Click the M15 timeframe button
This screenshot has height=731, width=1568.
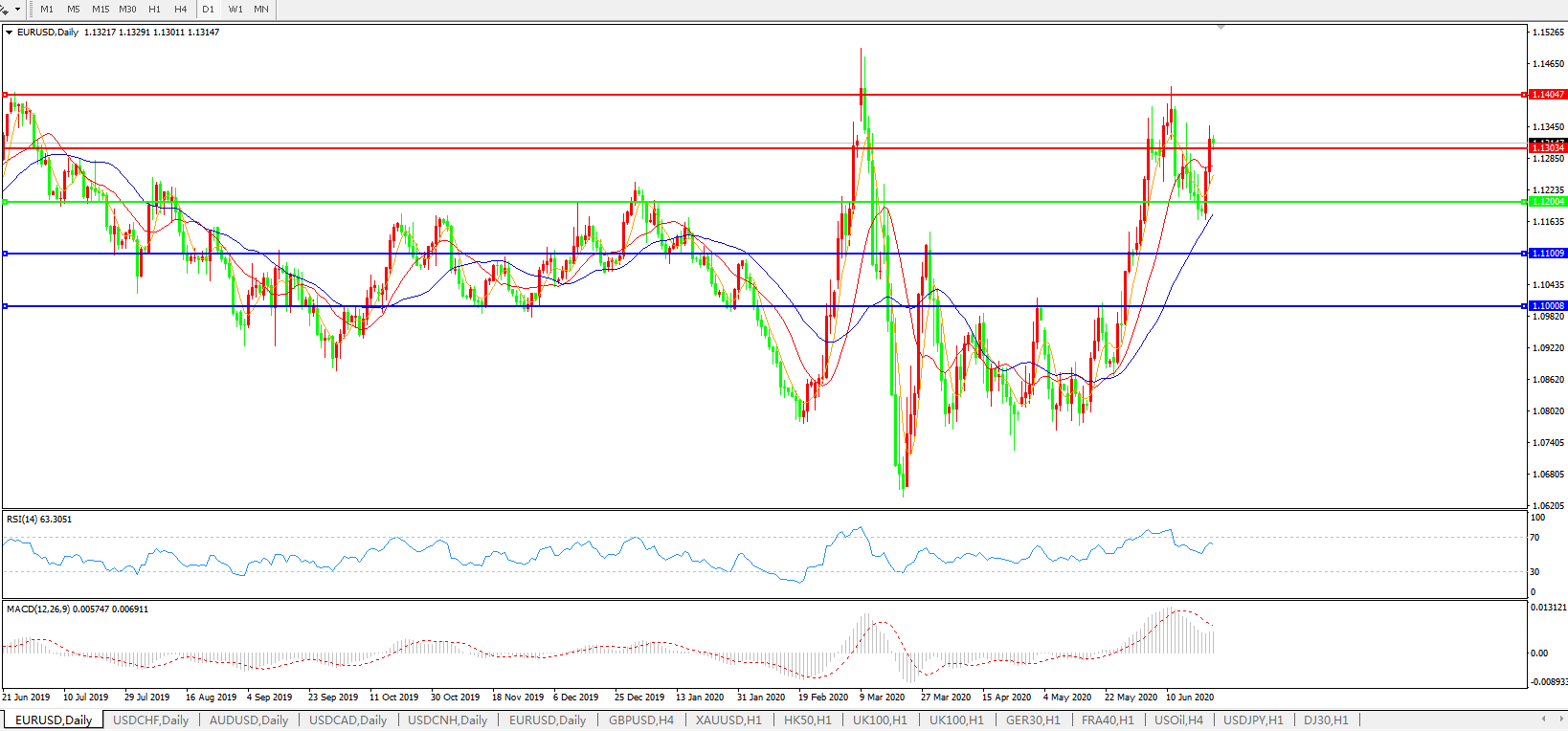[x=101, y=9]
